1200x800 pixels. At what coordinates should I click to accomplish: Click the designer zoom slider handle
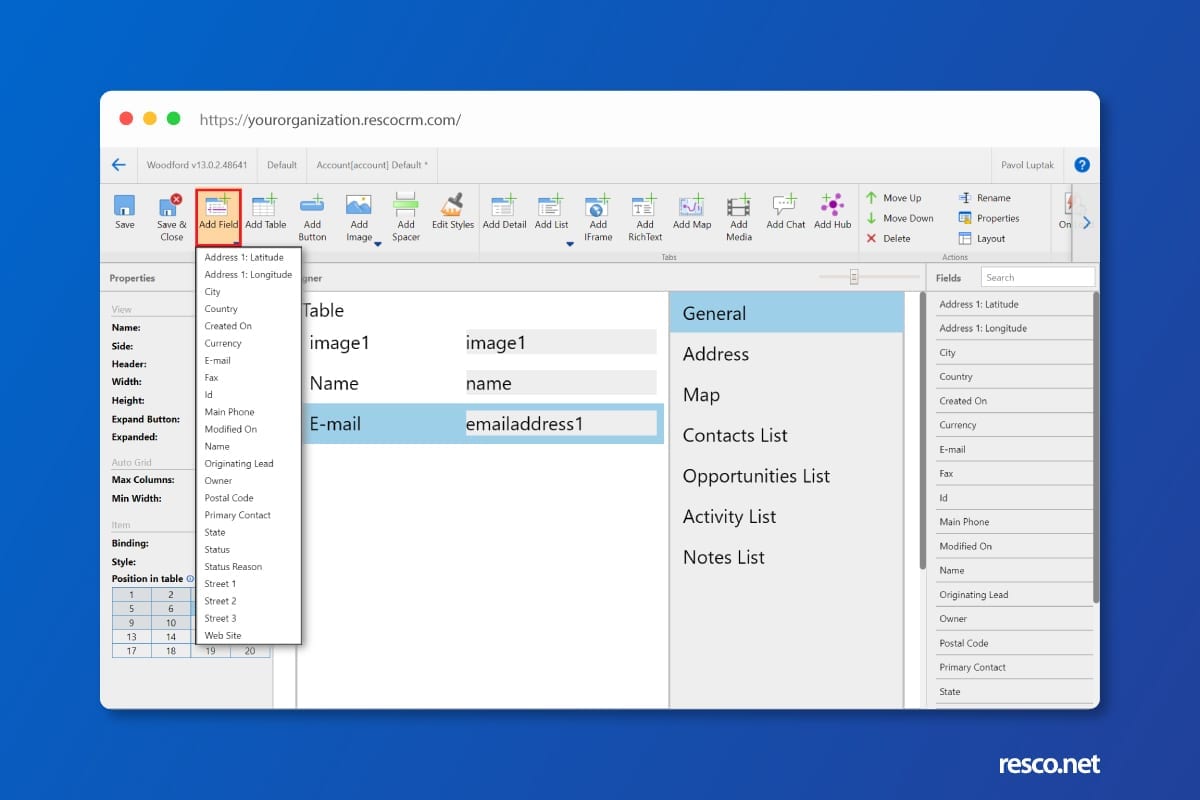[x=853, y=278]
